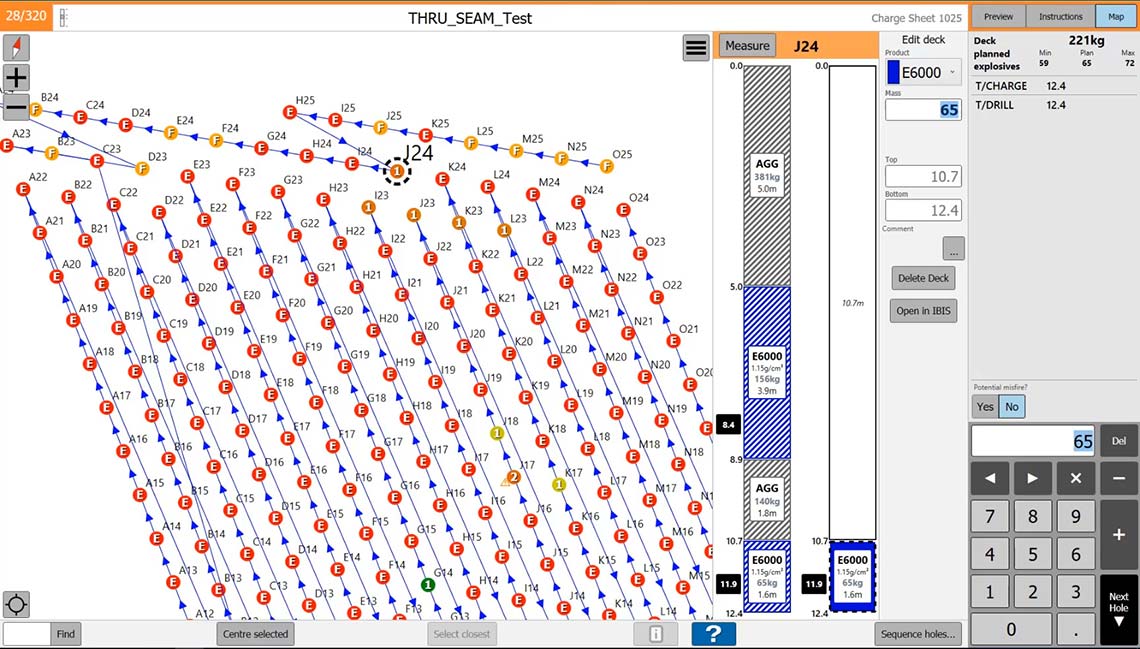Zoom out using the minus icon
This screenshot has height=649, width=1140.
tap(15, 106)
